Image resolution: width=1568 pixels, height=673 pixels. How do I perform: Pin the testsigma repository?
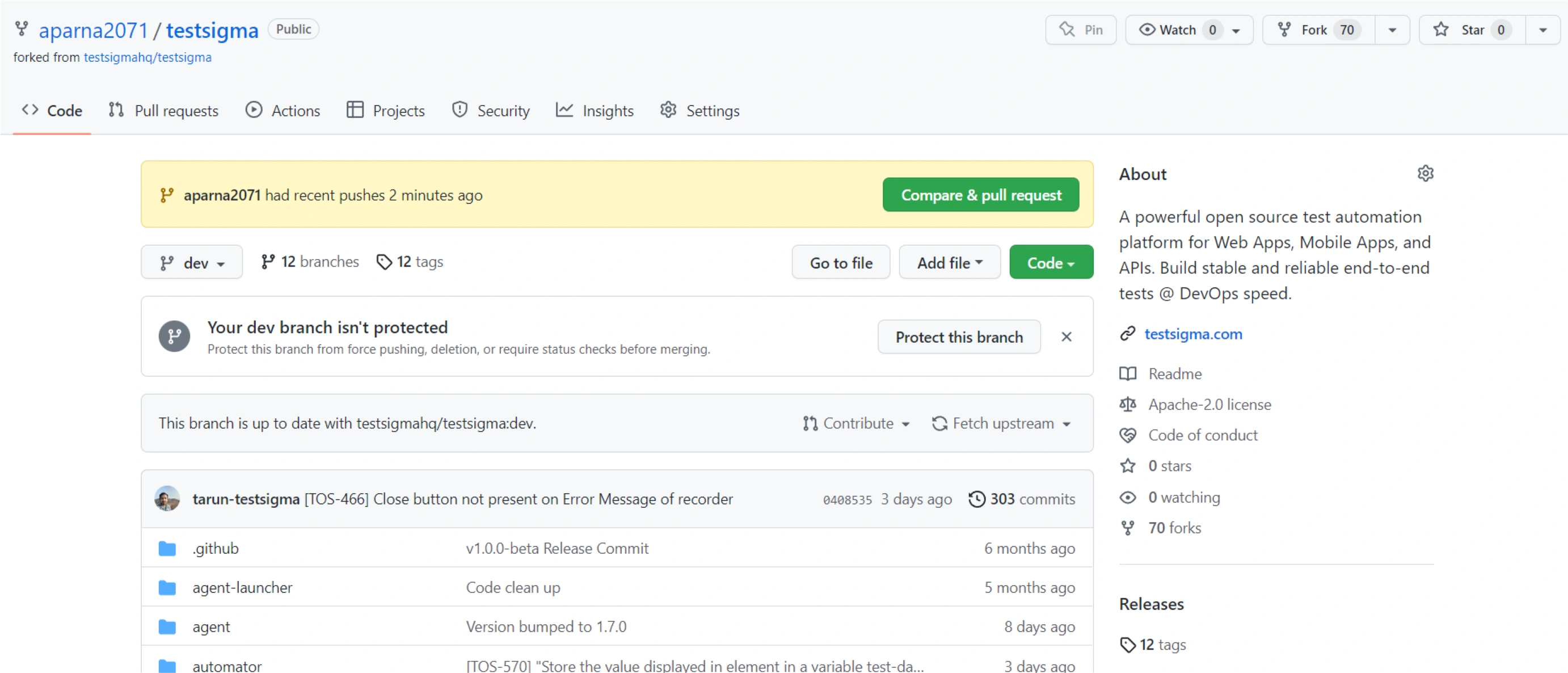[1081, 30]
